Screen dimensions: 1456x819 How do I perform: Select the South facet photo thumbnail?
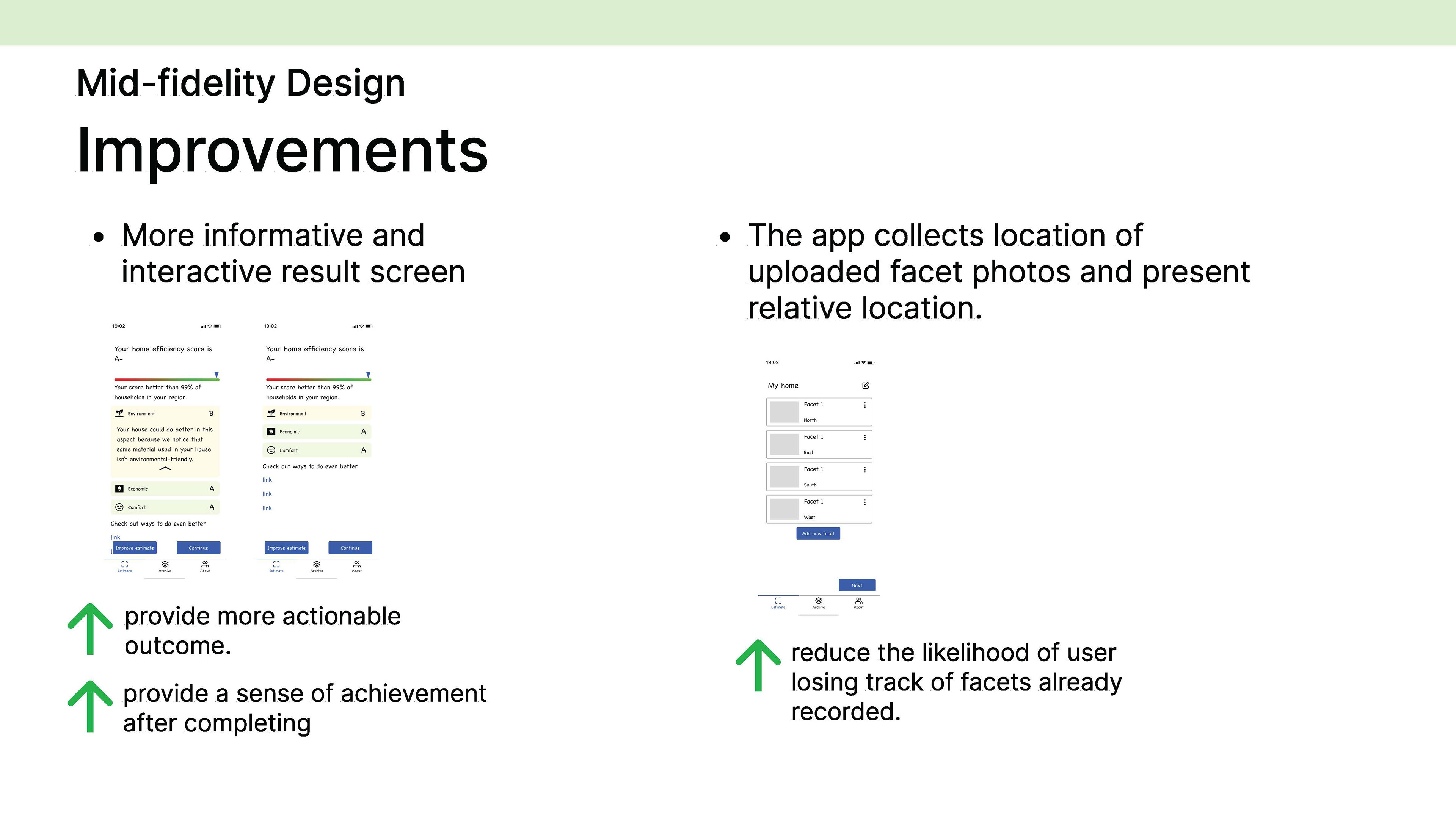coord(784,477)
